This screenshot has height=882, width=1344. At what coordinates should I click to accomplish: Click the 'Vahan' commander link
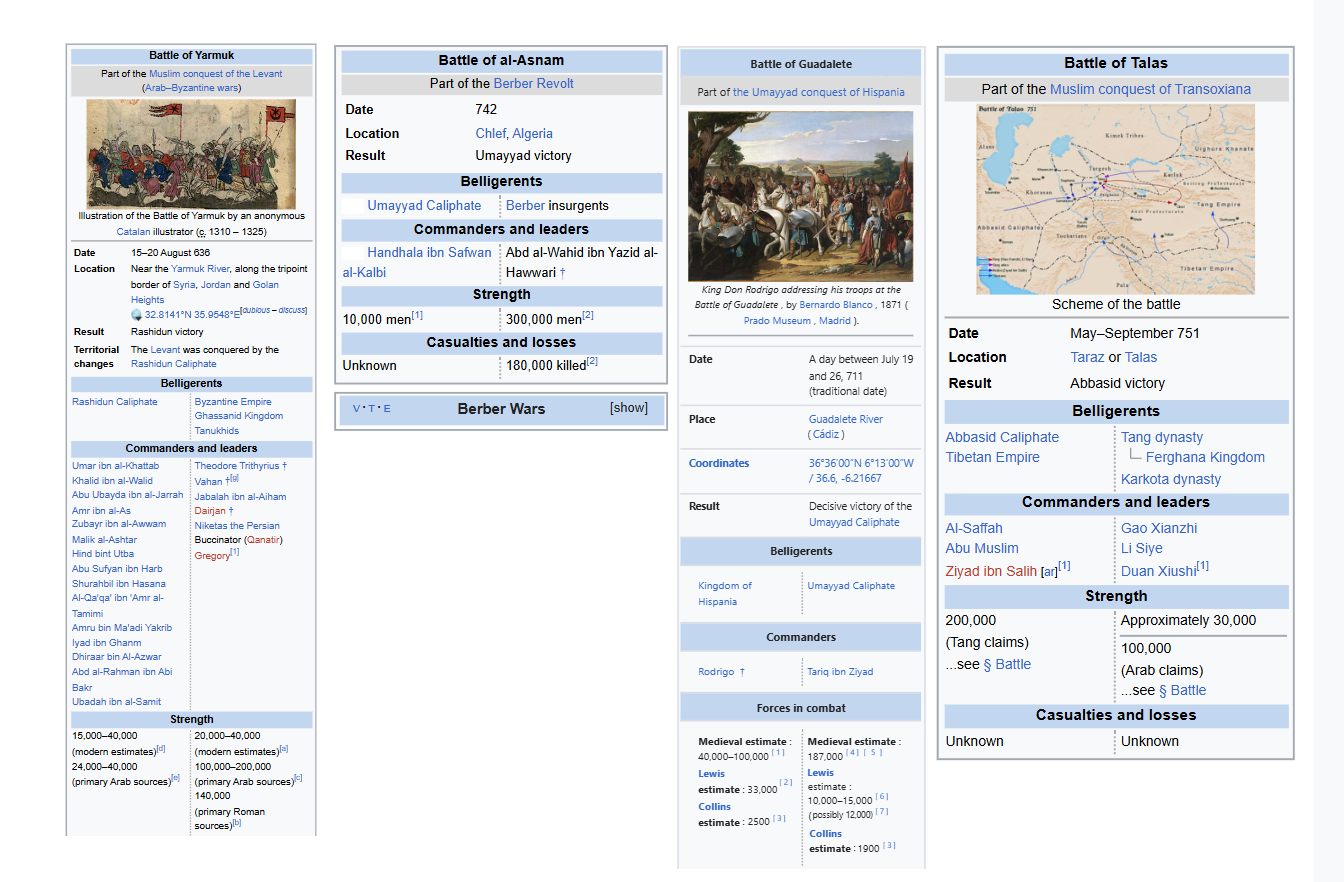[x=208, y=481]
